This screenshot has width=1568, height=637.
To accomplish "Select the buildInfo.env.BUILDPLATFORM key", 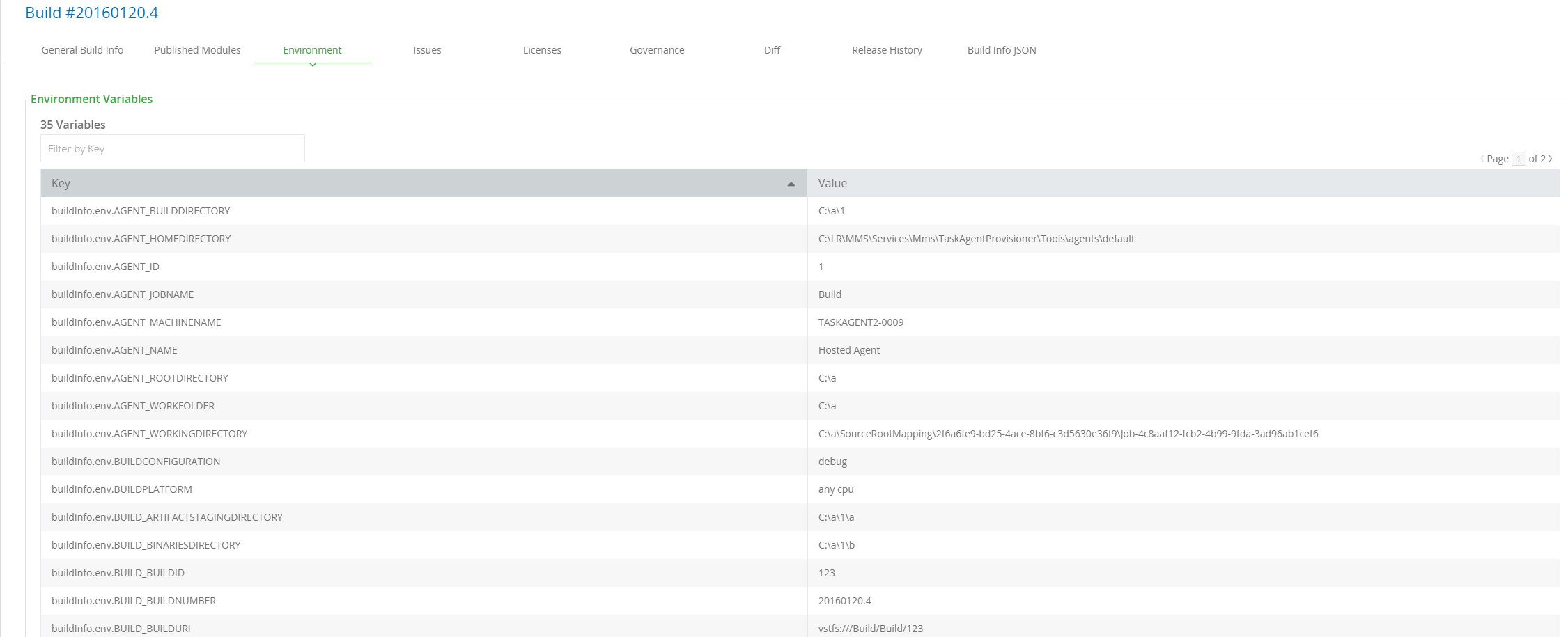I will 122,489.
